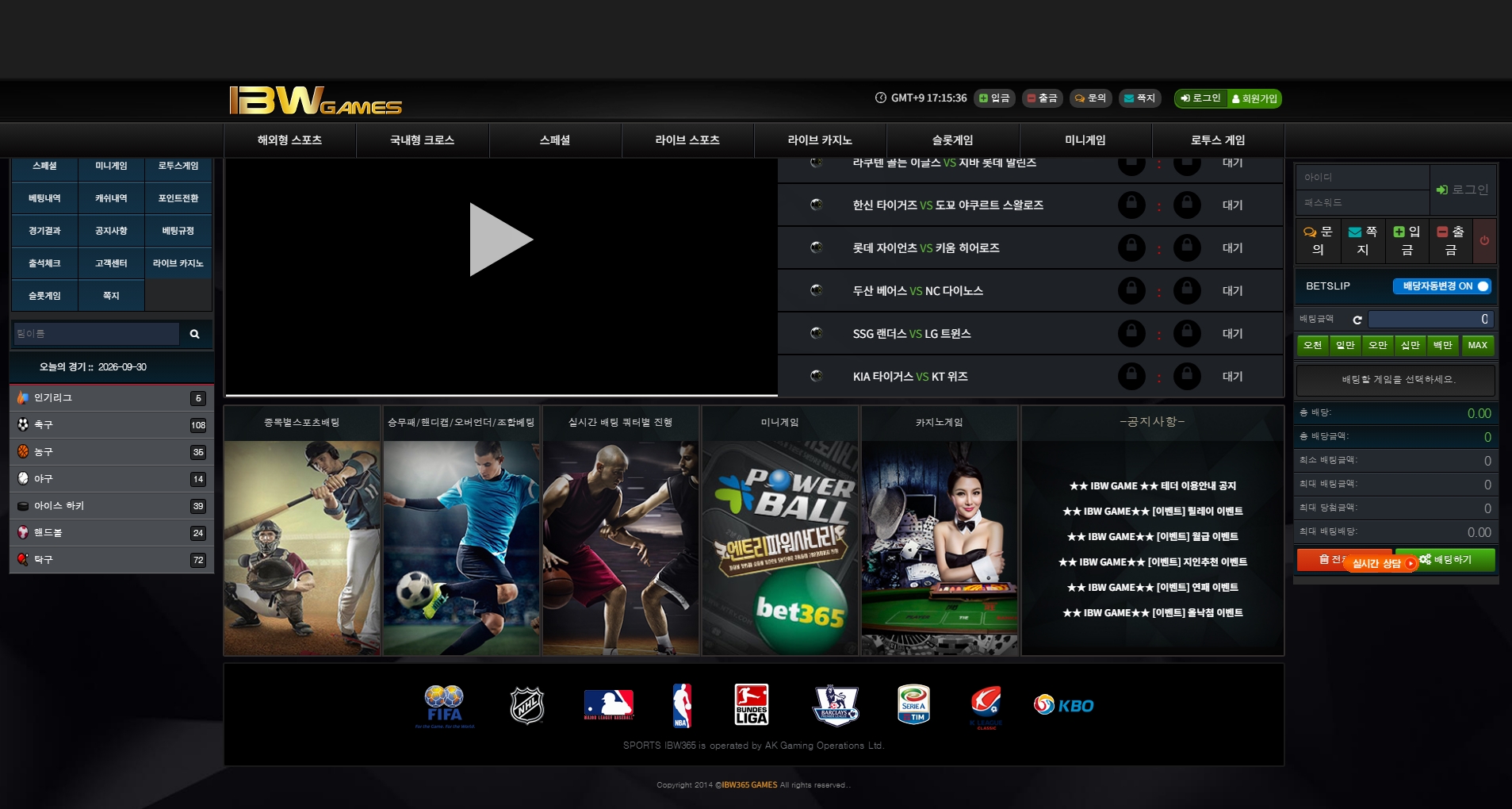
Task: Toggle 배당자동변경 ON switch
Action: pyautogui.click(x=1442, y=286)
